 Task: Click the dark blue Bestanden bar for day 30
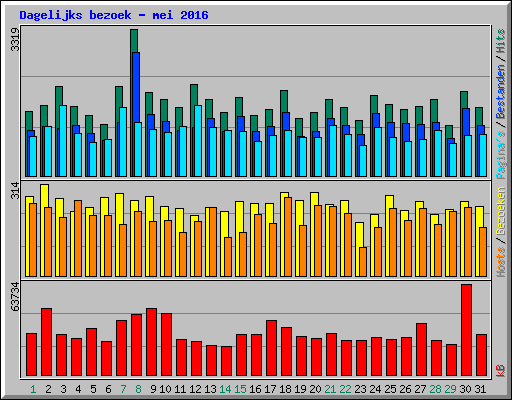coord(466,122)
